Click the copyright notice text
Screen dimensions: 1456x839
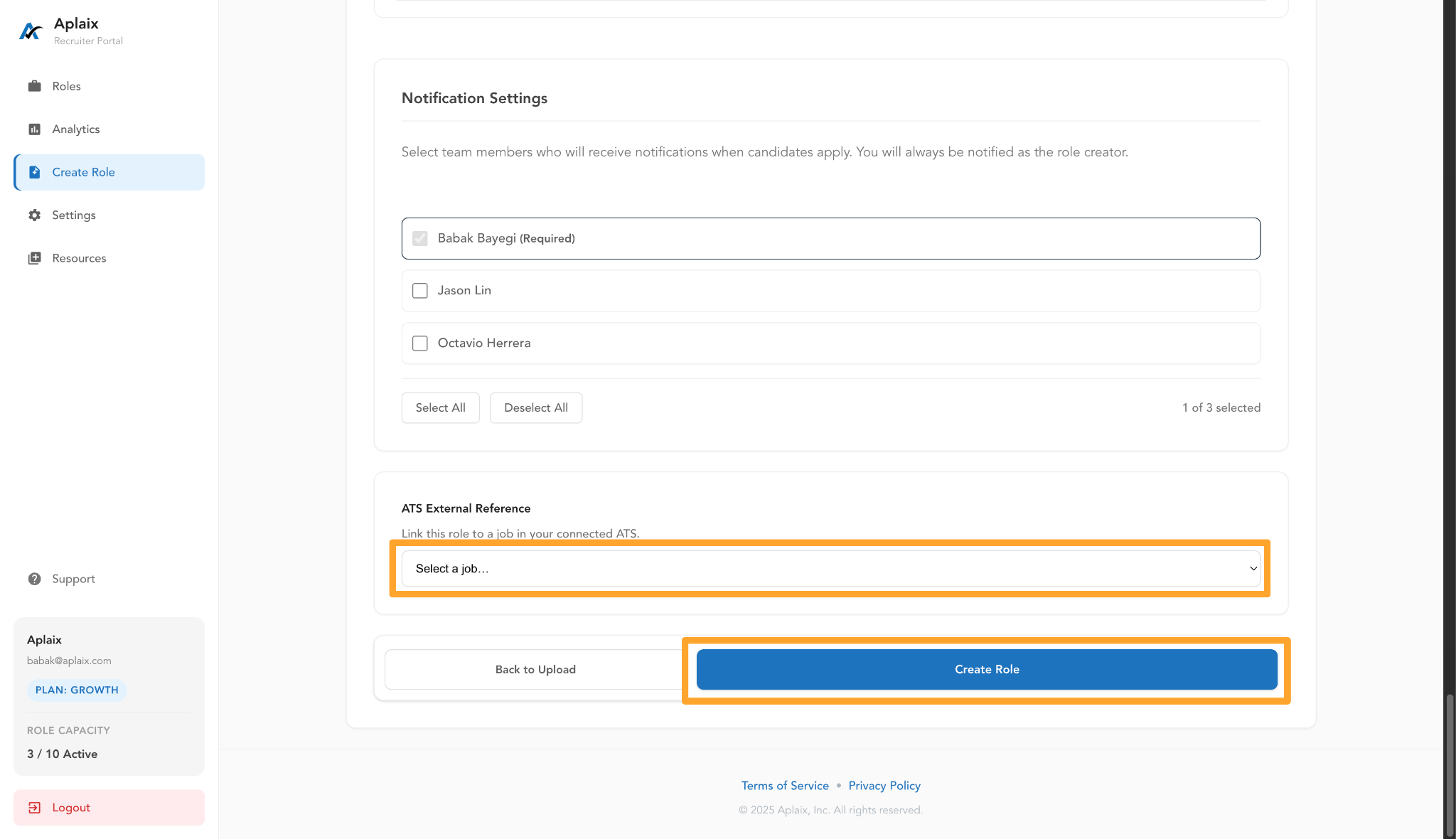[830, 810]
